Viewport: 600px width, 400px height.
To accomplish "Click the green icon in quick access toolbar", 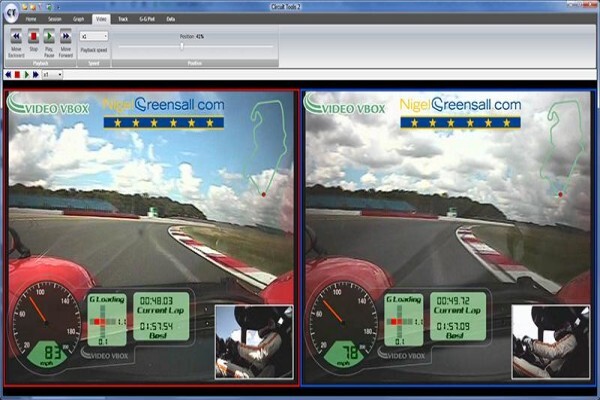I will click(x=49, y=7).
